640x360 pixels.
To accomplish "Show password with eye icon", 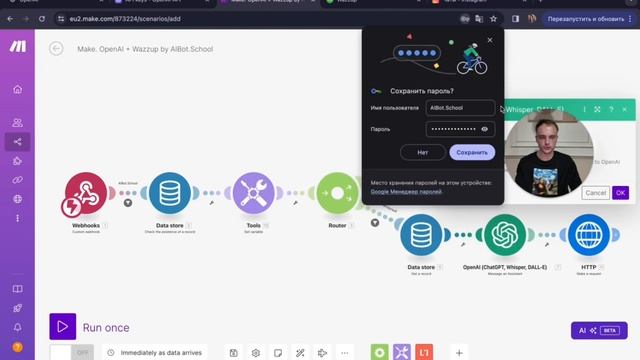I will pyautogui.click(x=484, y=129).
